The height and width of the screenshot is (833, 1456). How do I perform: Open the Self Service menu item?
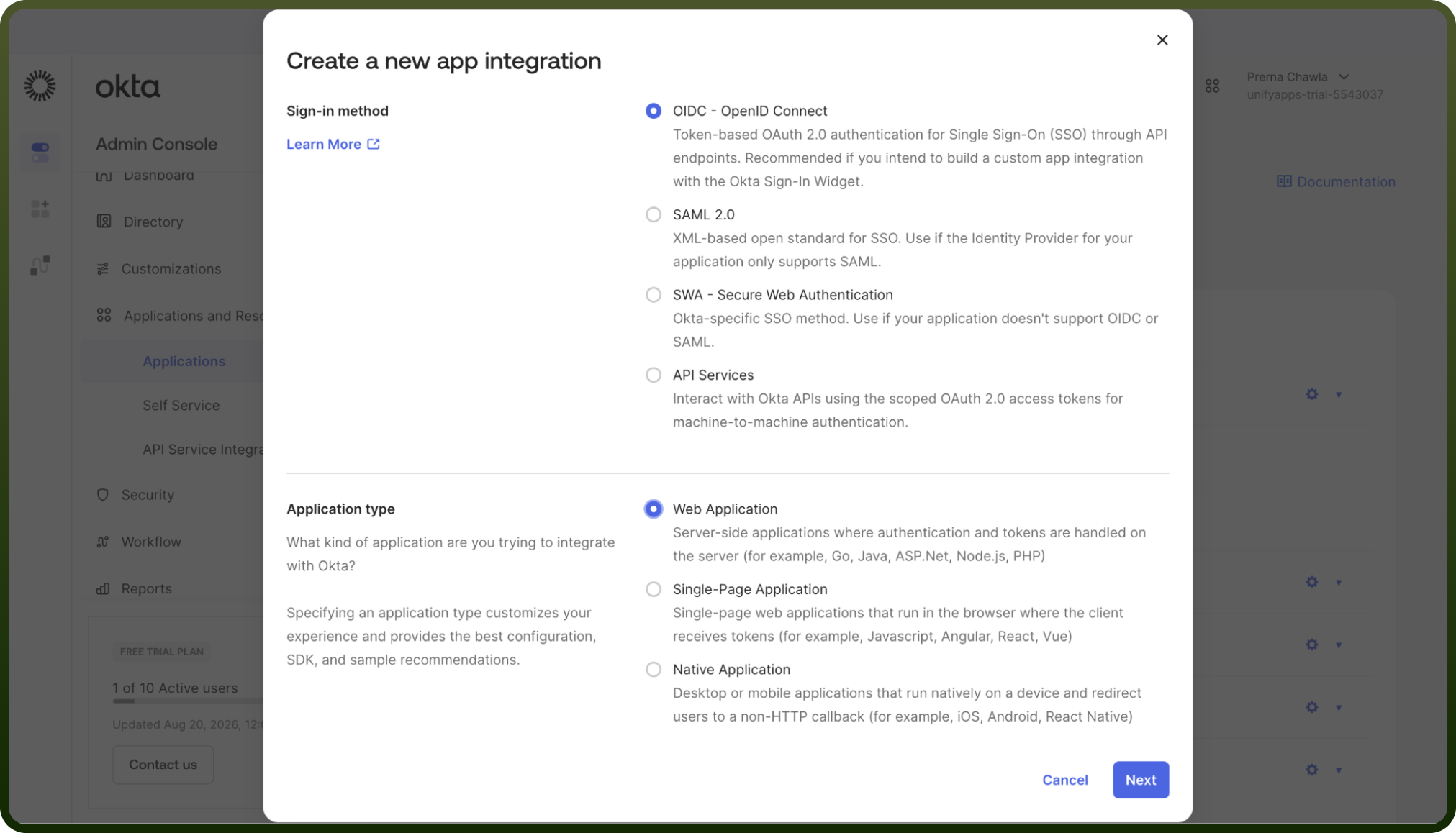[181, 405]
